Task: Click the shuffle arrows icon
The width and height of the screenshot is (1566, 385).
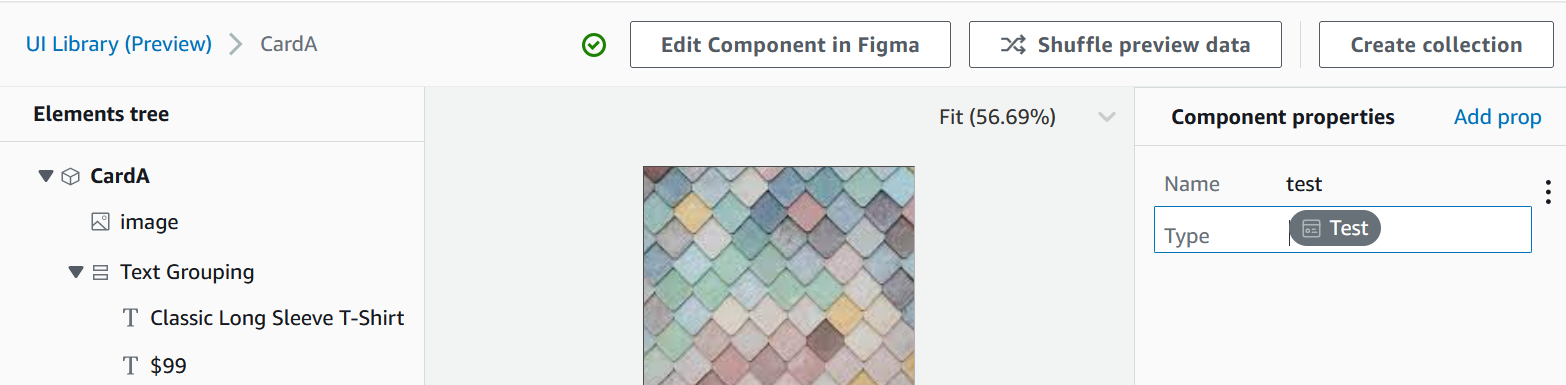Action: tap(1012, 45)
